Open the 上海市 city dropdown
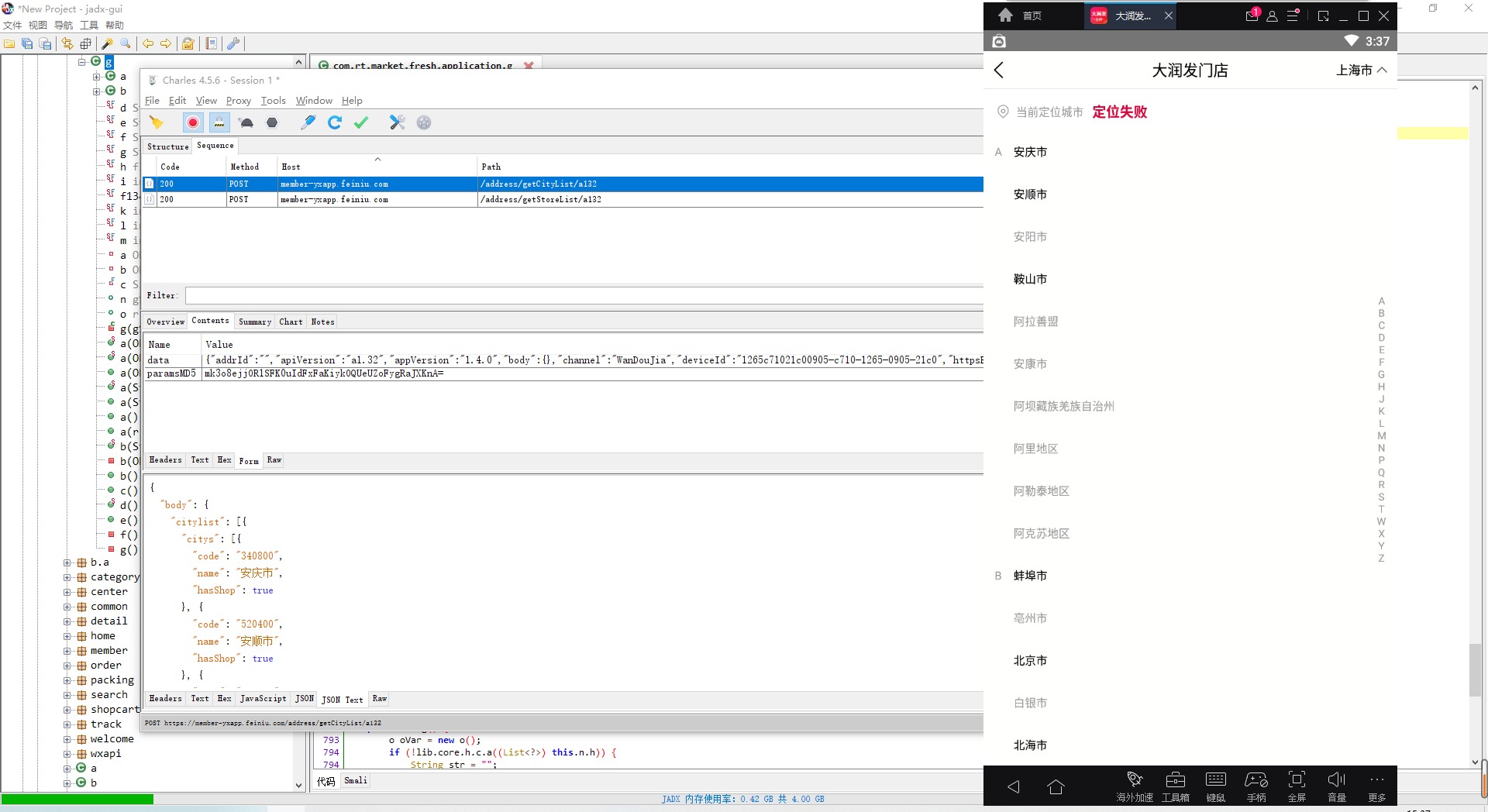Viewport: 1488px width, 812px height. coord(1362,71)
